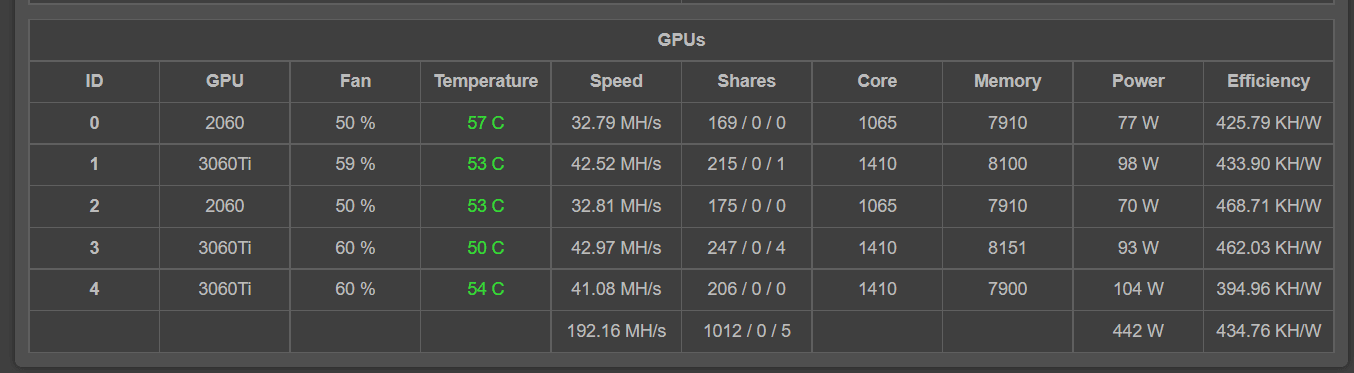
Task: Select the Speed column header
Action: [x=616, y=81]
